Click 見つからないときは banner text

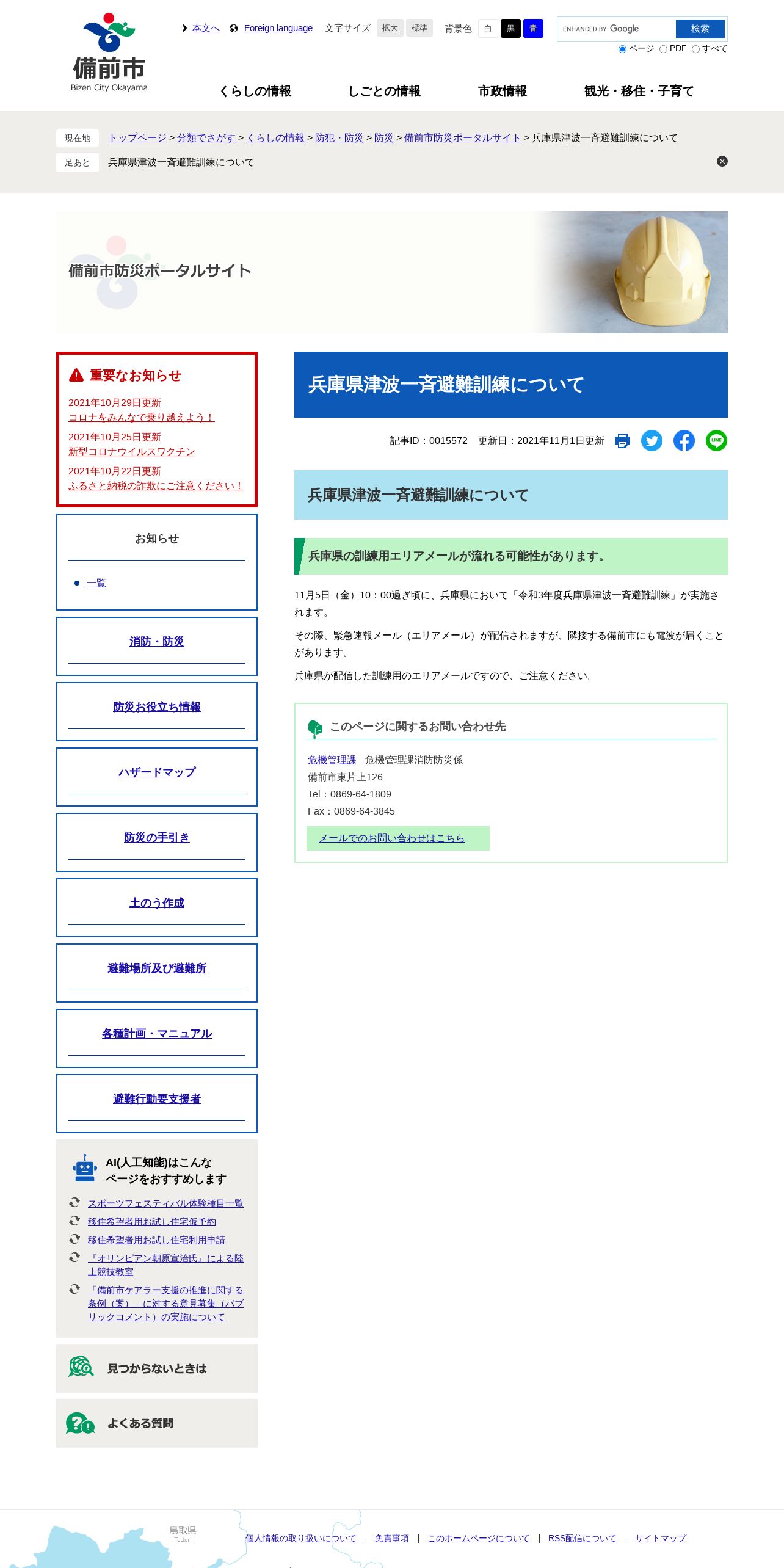(157, 1369)
